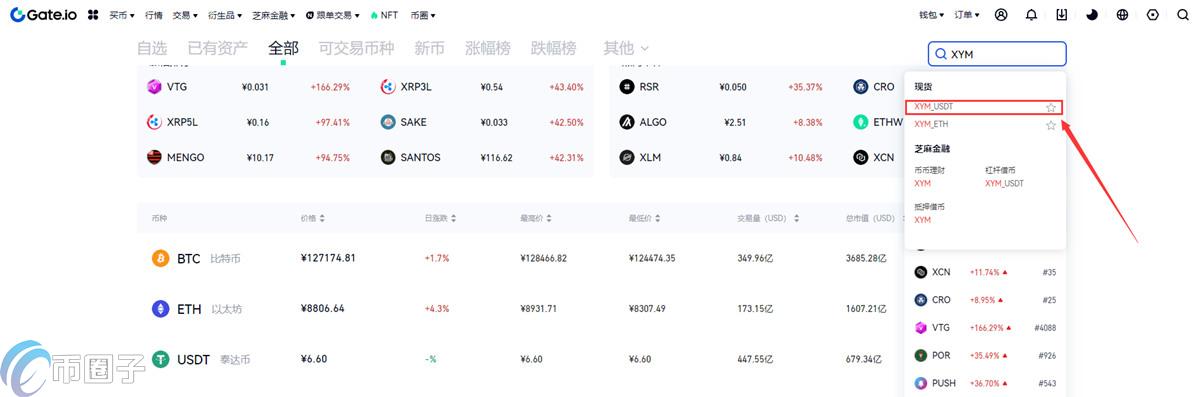Image resolution: width=1200 pixels, height=397 pixels.
Task: Open XYM under 抵押借币
Action: (923, 219)
